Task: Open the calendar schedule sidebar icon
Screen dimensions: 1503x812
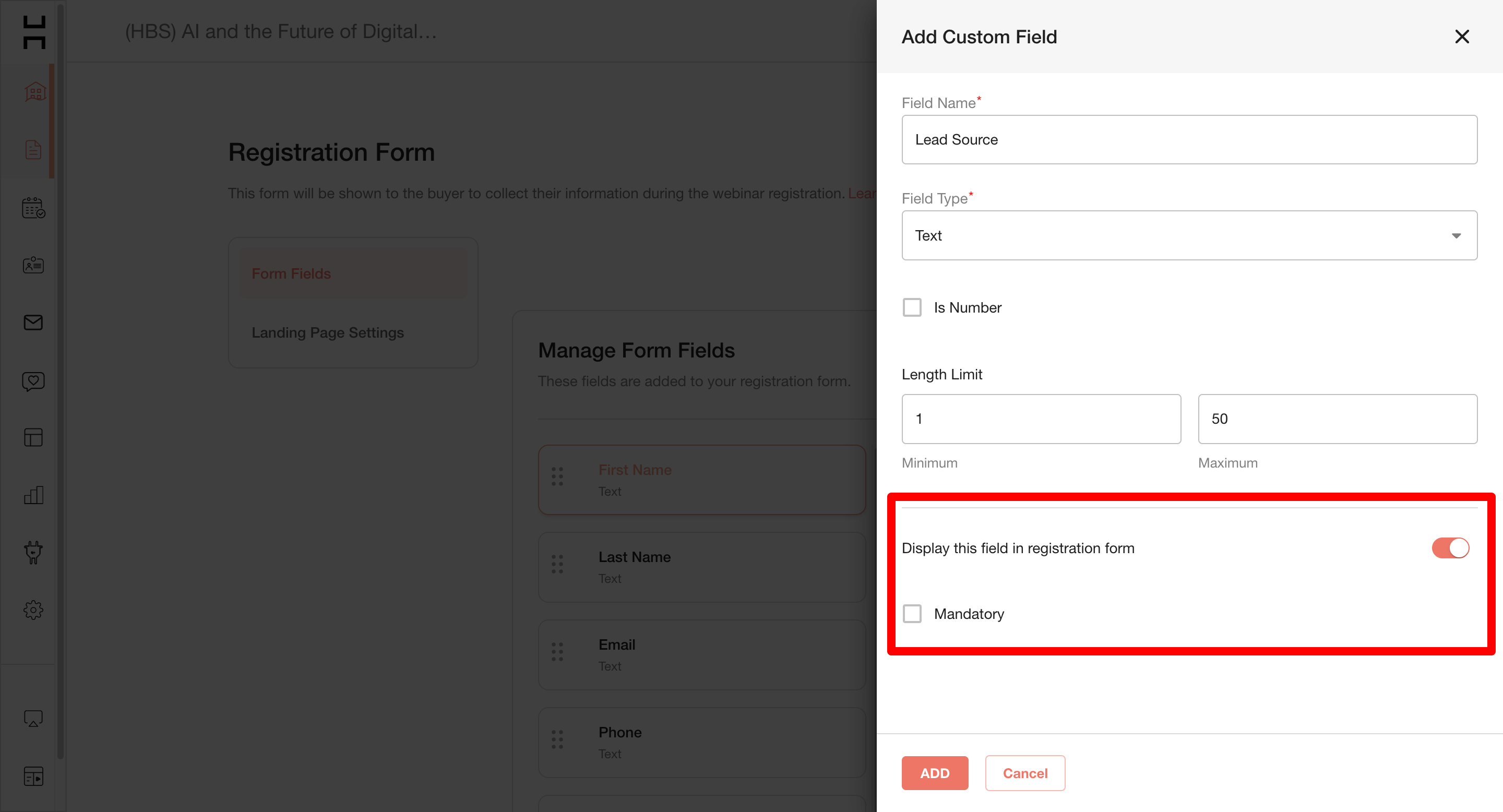Action: [x=33, y=207]
